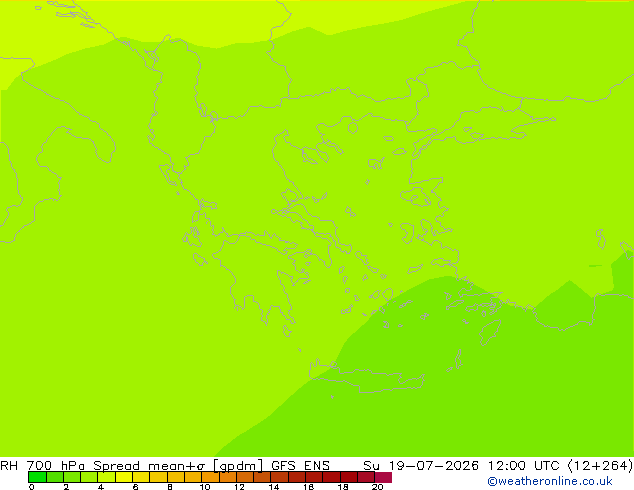
Task: Click the date 'Su 19-07-2026' text
Action: pos(421,466)
